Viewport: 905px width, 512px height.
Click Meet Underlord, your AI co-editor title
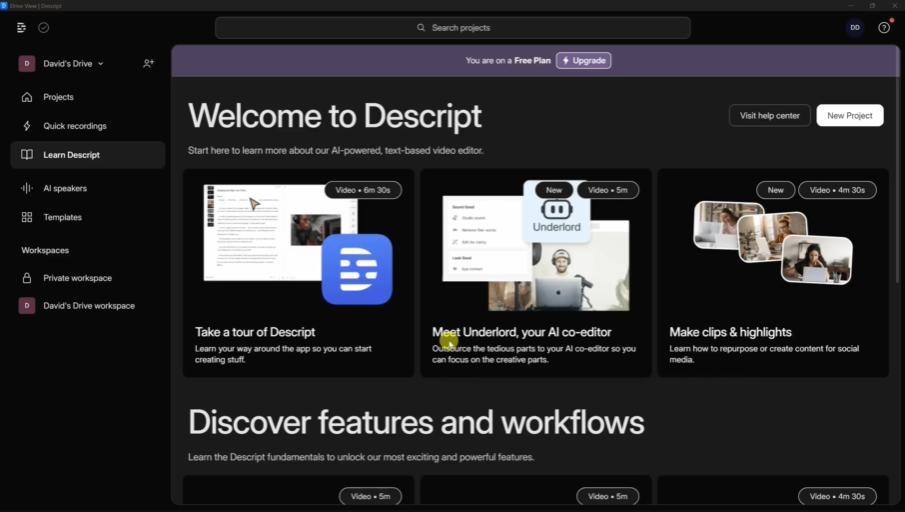coord(522,332)
